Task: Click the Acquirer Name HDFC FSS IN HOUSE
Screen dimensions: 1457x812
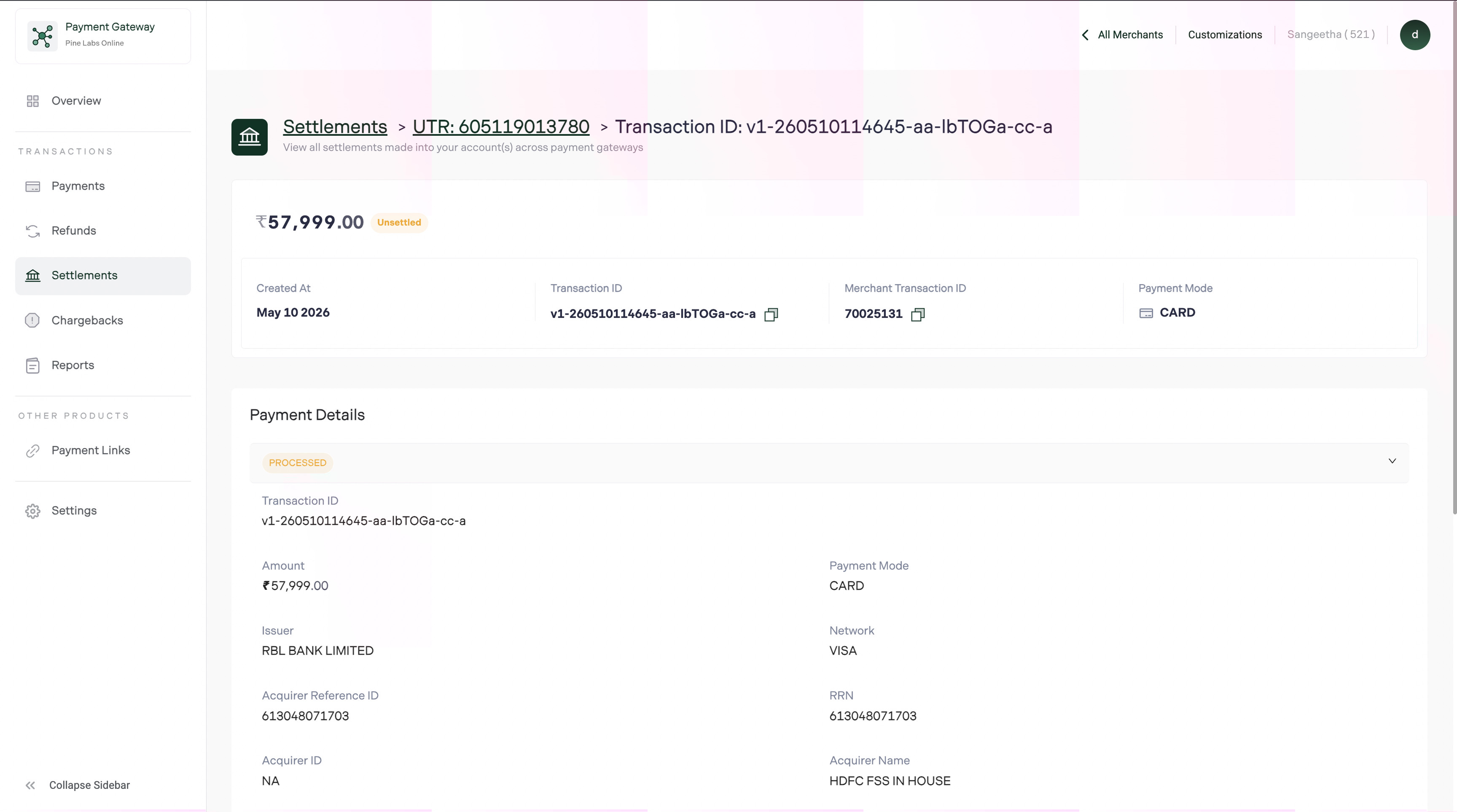Action: (890, 782)
